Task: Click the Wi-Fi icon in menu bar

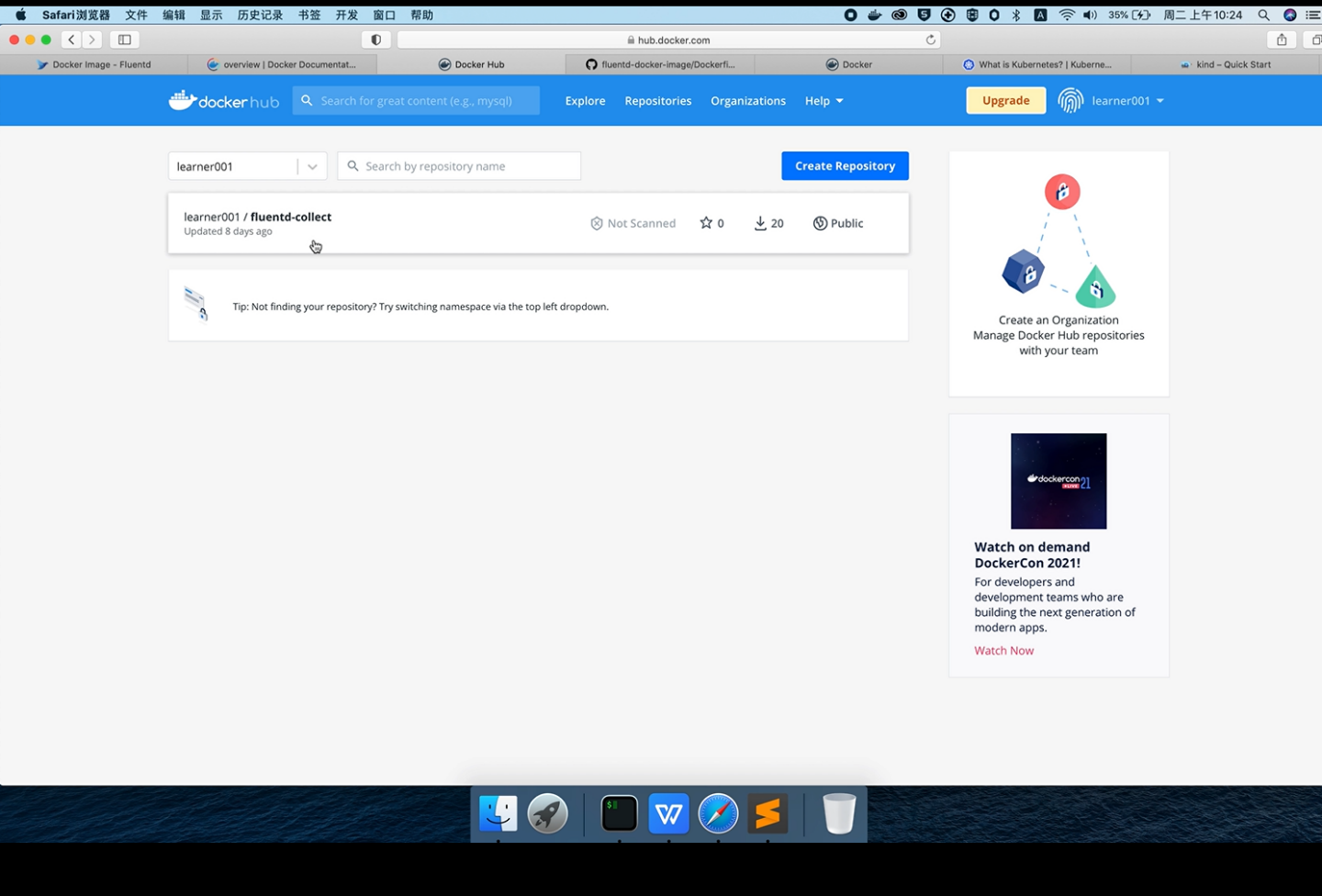Action: pyautogui.click(x=1067, y=15)
